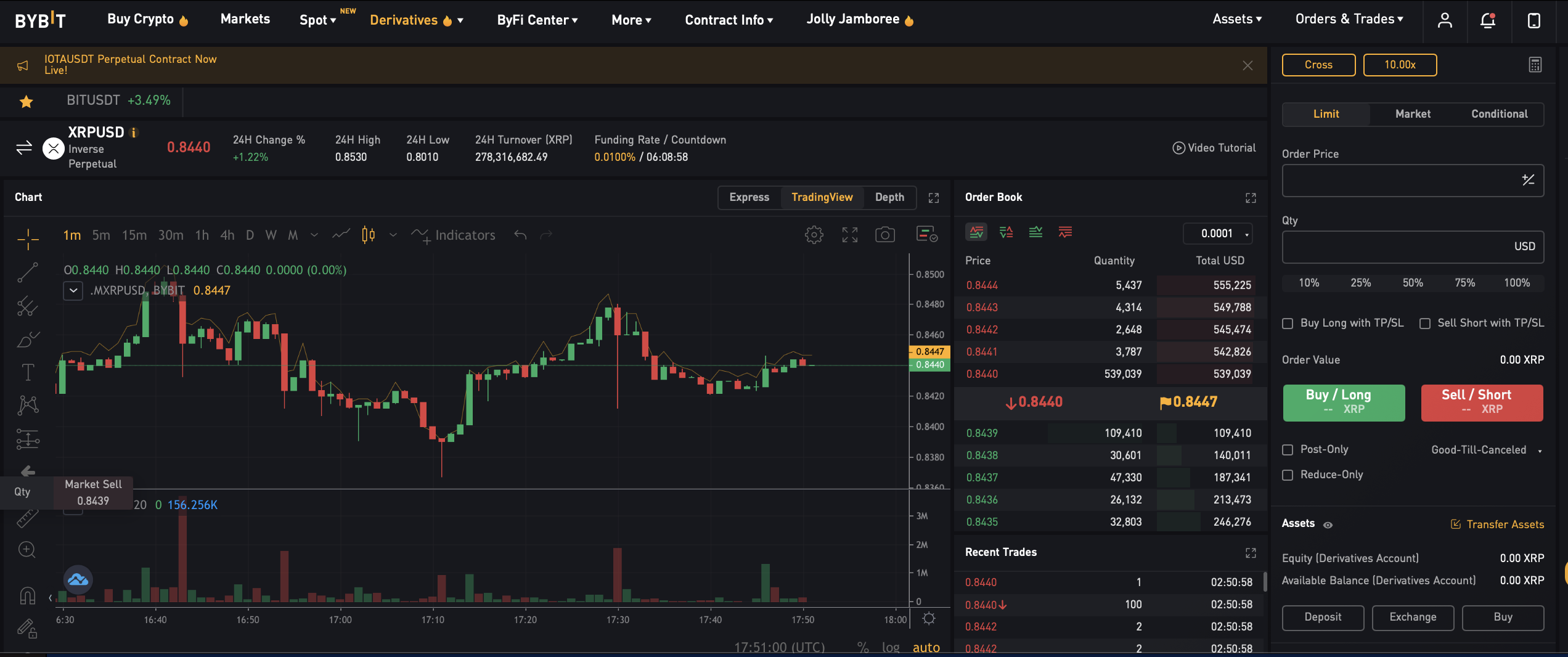Image resolution: width=1568 pixels, height=657 pixels.
Task: Switch chart to Depth view
Action: point(889,197)
